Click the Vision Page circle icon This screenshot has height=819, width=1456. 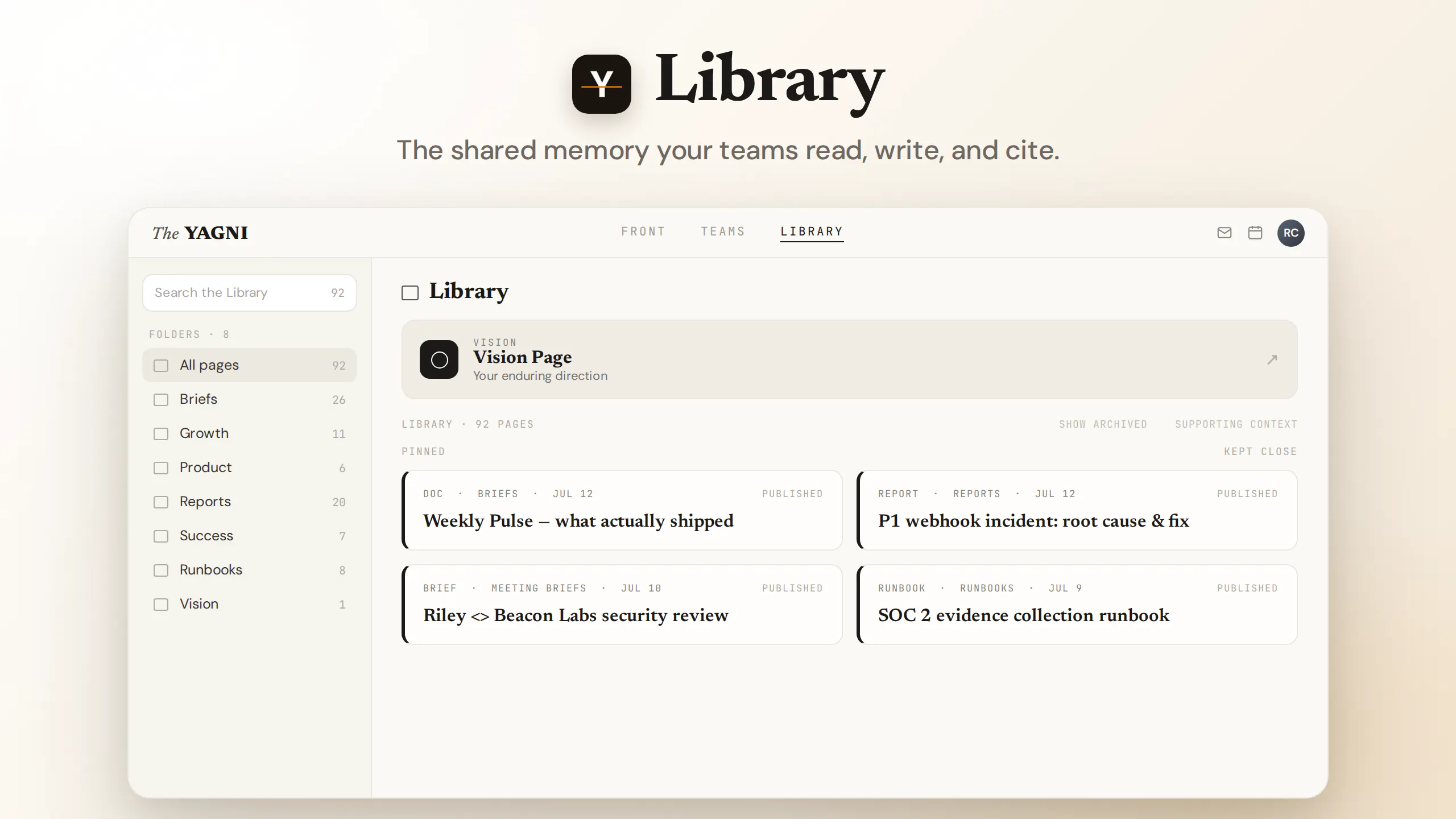point(439,359)
